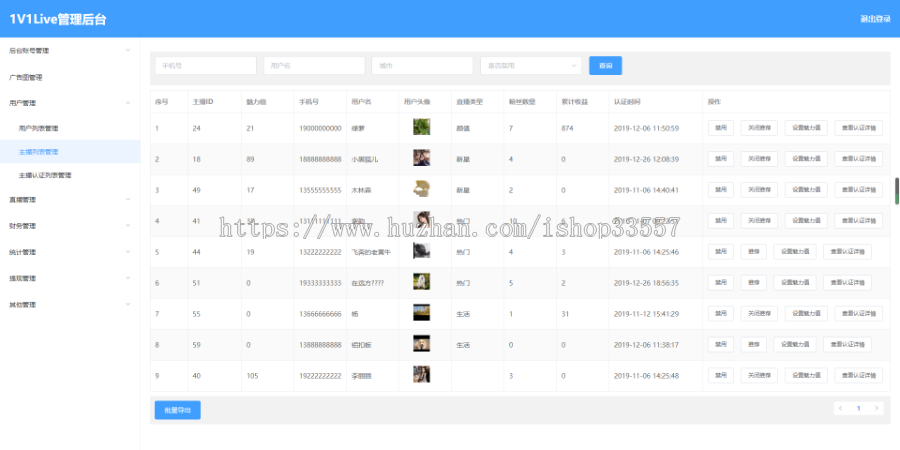Open the 主播认证列表管理 submenu item
The height and width of the screenshot is (450, 900).
pyautogui.click(x=70, y=175)
